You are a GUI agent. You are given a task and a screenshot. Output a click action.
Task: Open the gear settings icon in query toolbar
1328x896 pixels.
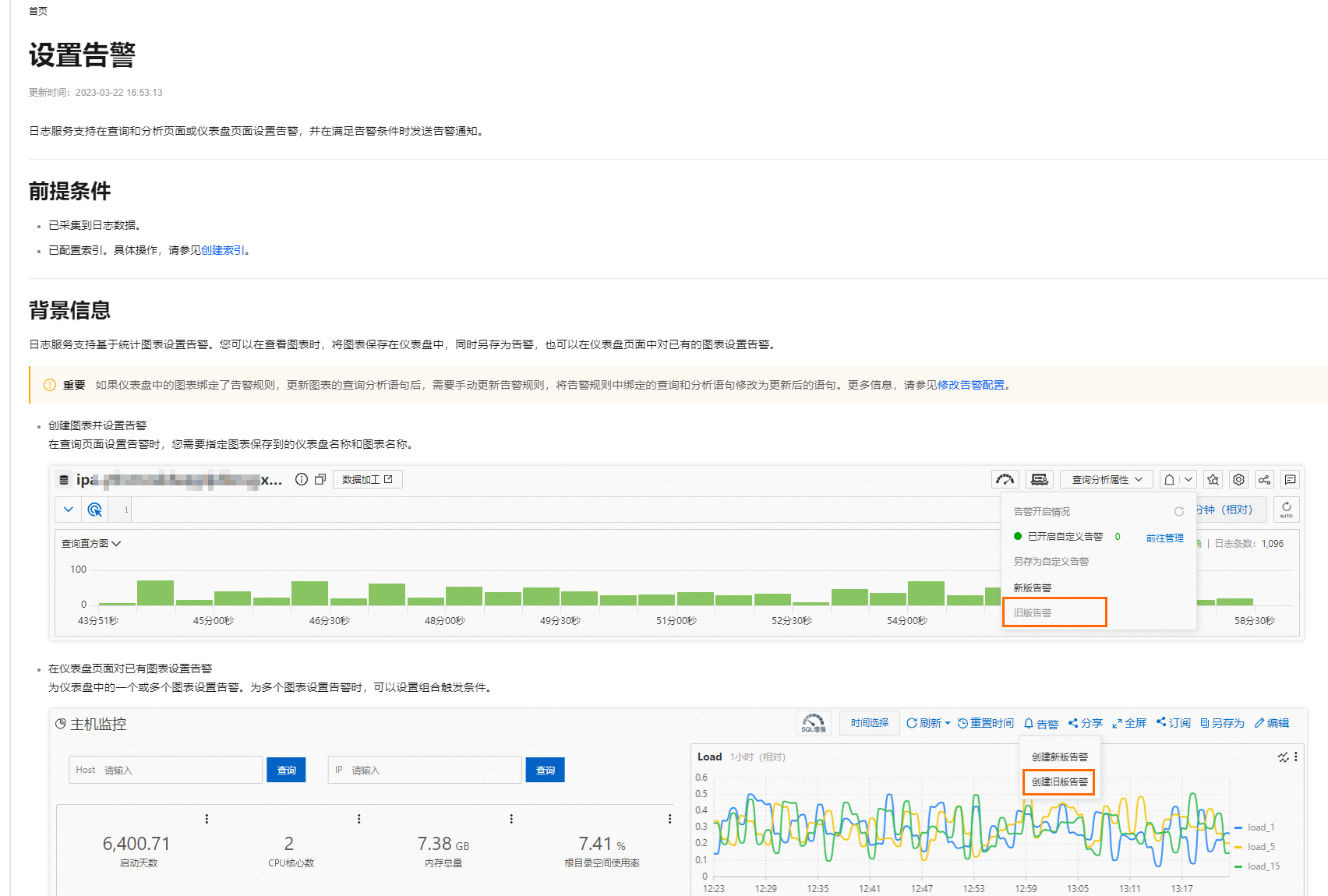point(1239,480)
